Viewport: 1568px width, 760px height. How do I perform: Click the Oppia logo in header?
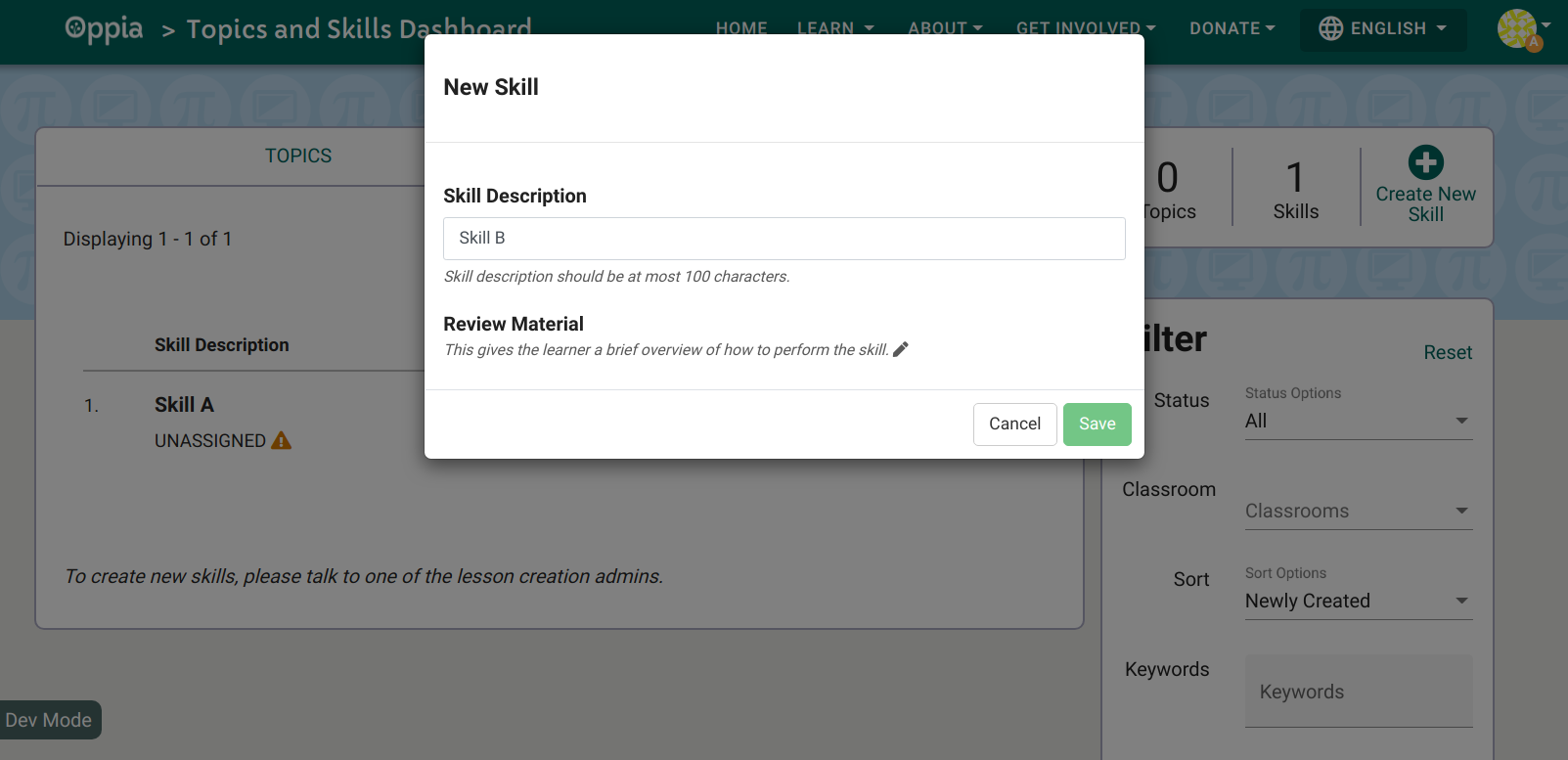click(104, 28)
